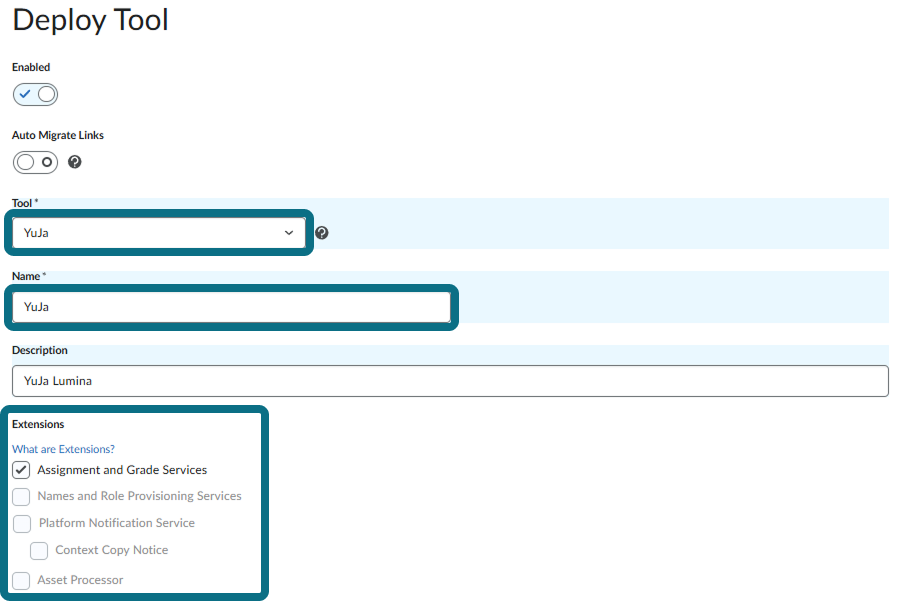
Task: Focus the Name field containing YuJa
Action: coord(231,307)
